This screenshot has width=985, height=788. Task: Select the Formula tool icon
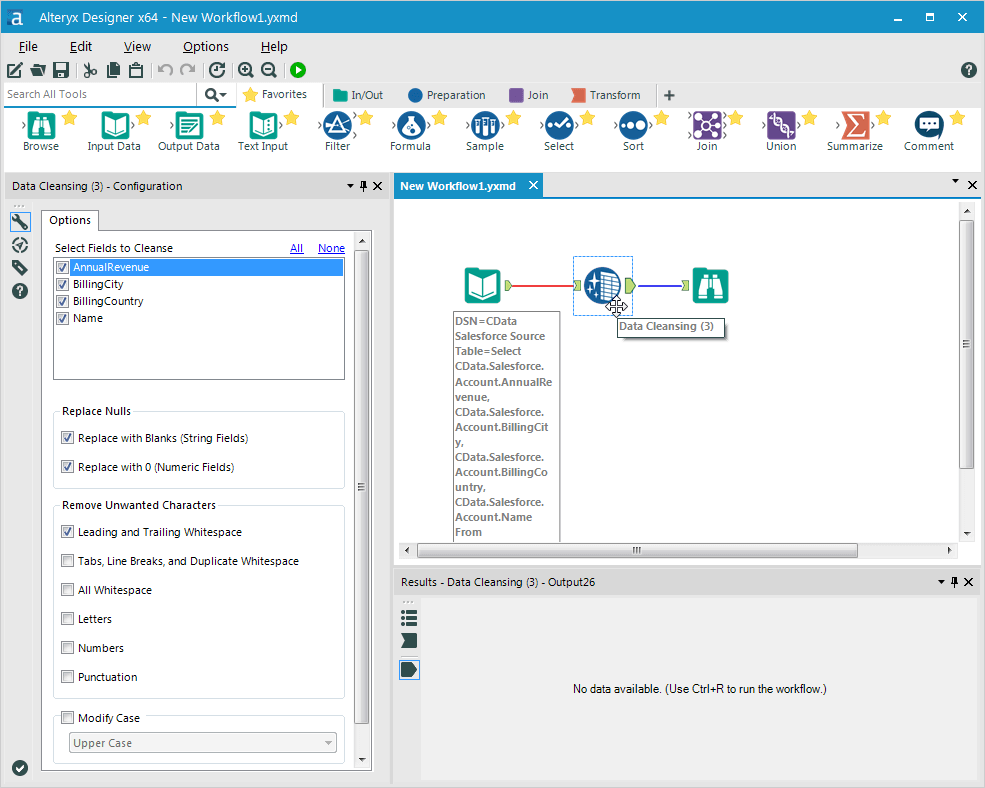tap(410, 126)
